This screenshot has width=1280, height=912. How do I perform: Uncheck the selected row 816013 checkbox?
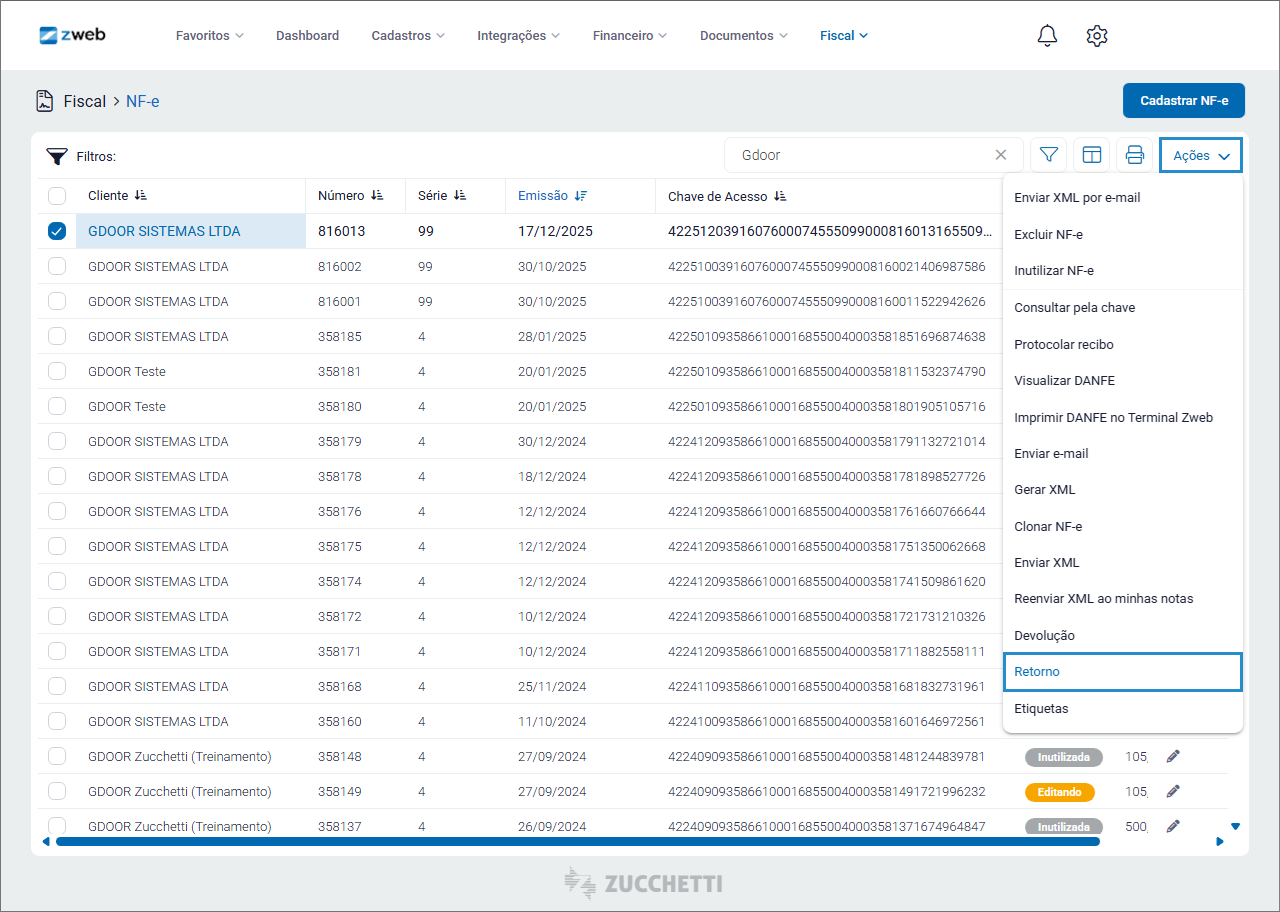pyautogui.click(x=57, y=231)
